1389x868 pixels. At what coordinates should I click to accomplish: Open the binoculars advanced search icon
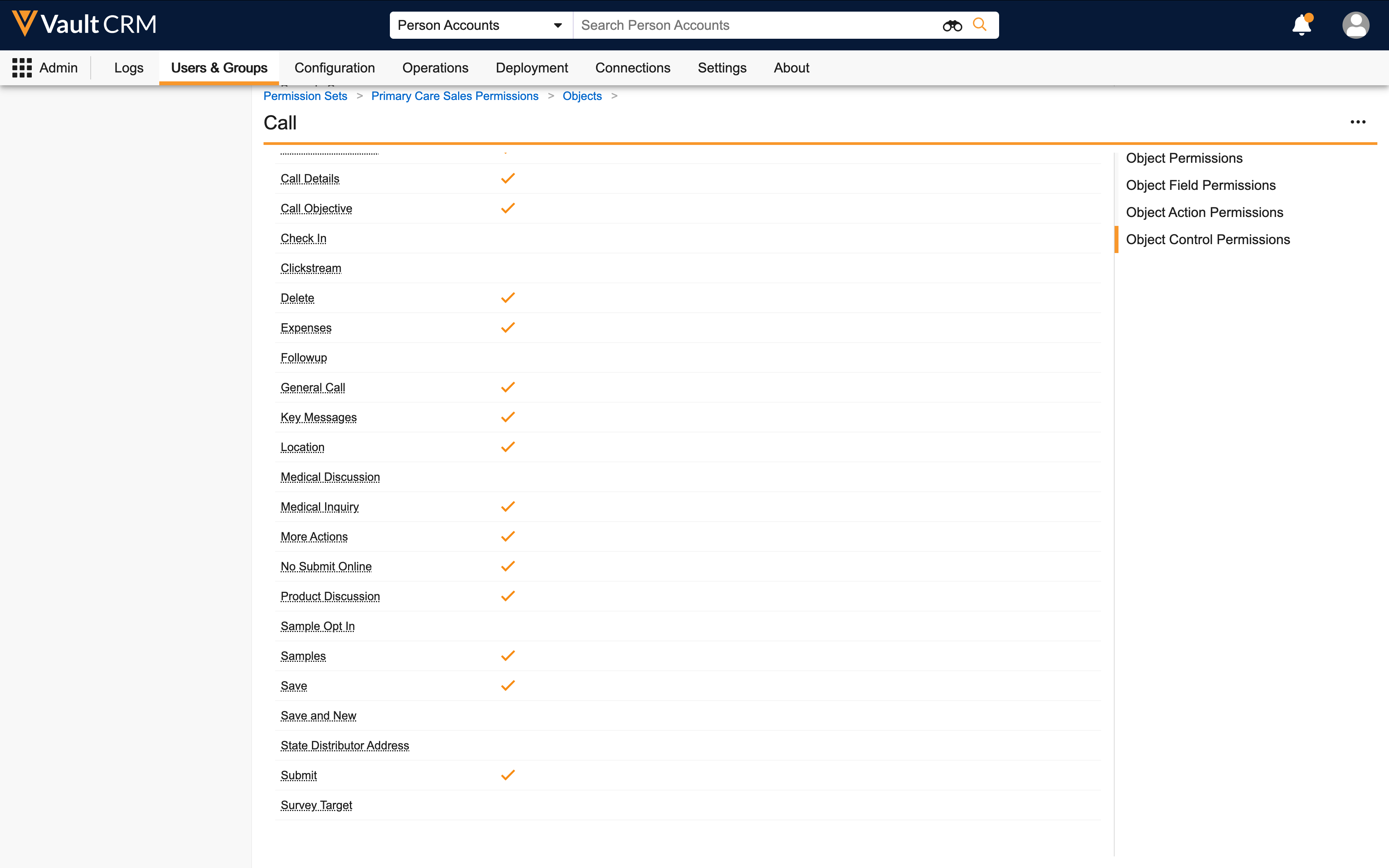pyautogui.click(x=951, y=25)
